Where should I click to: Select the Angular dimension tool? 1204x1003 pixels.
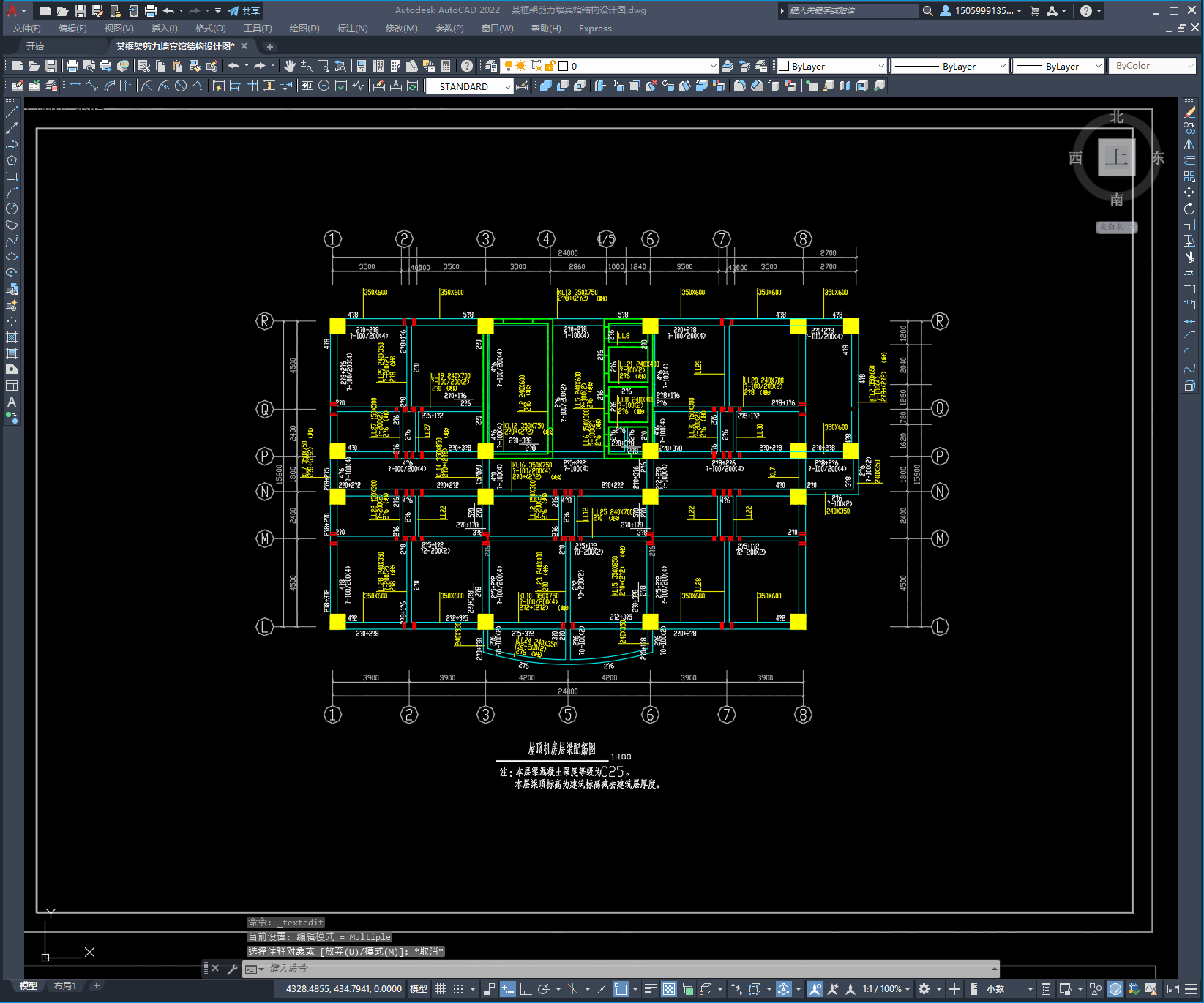197,86
